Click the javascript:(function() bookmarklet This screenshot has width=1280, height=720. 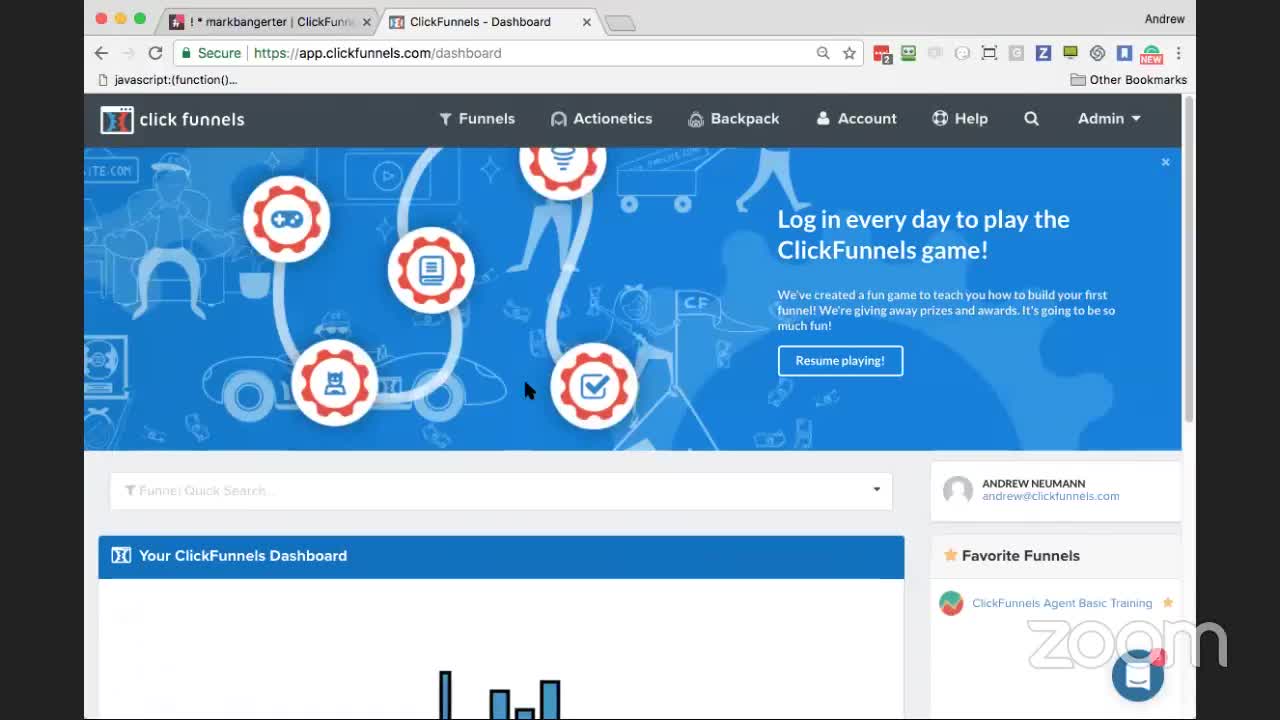click(167, 80)
